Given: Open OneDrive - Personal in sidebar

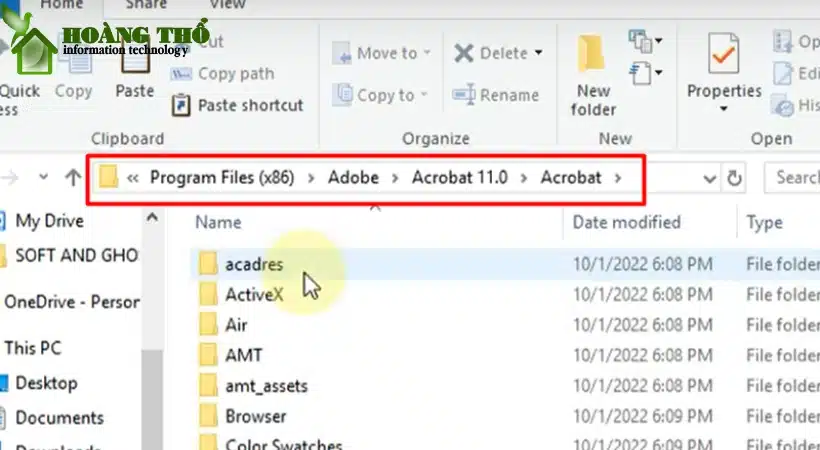Looking at the screenshot, I should (72, 302).
